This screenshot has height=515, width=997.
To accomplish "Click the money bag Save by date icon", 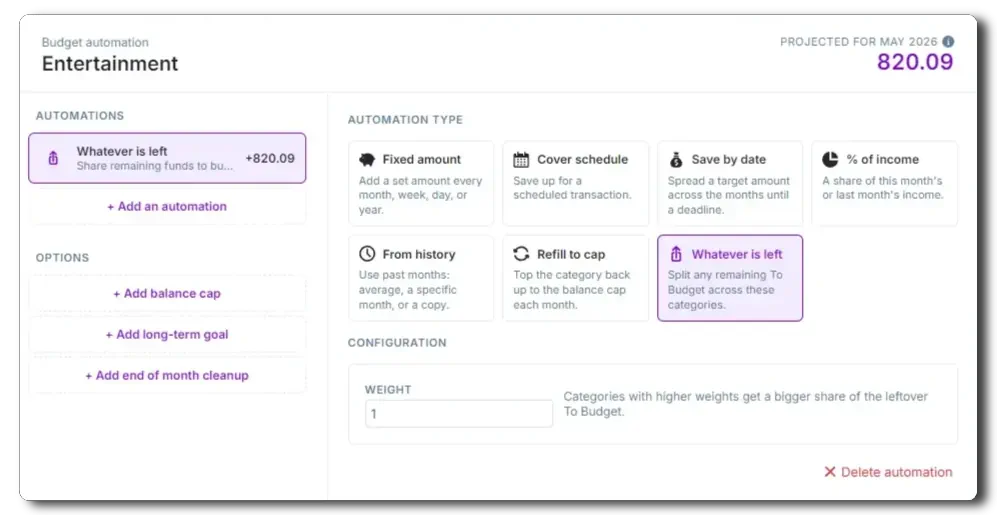I will pyautogui.click(x=676, y=160).
